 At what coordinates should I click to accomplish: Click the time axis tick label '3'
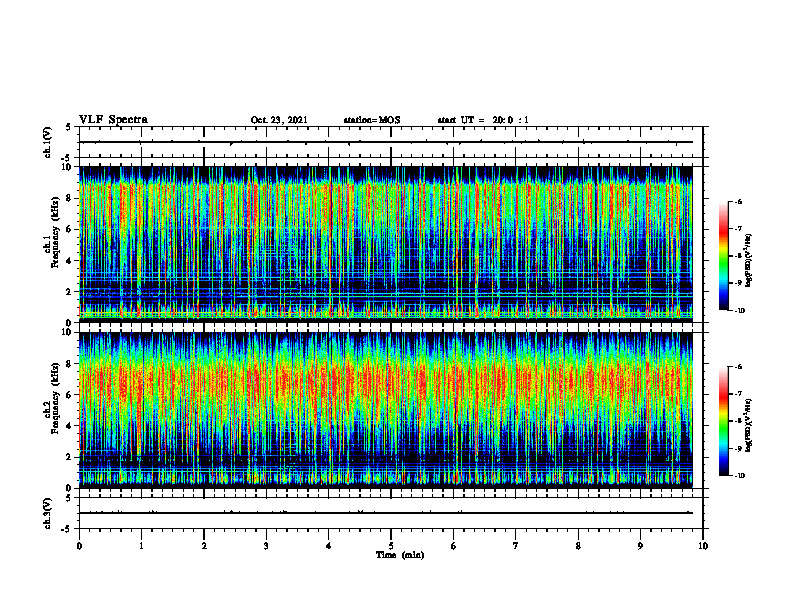pos(266,546)
